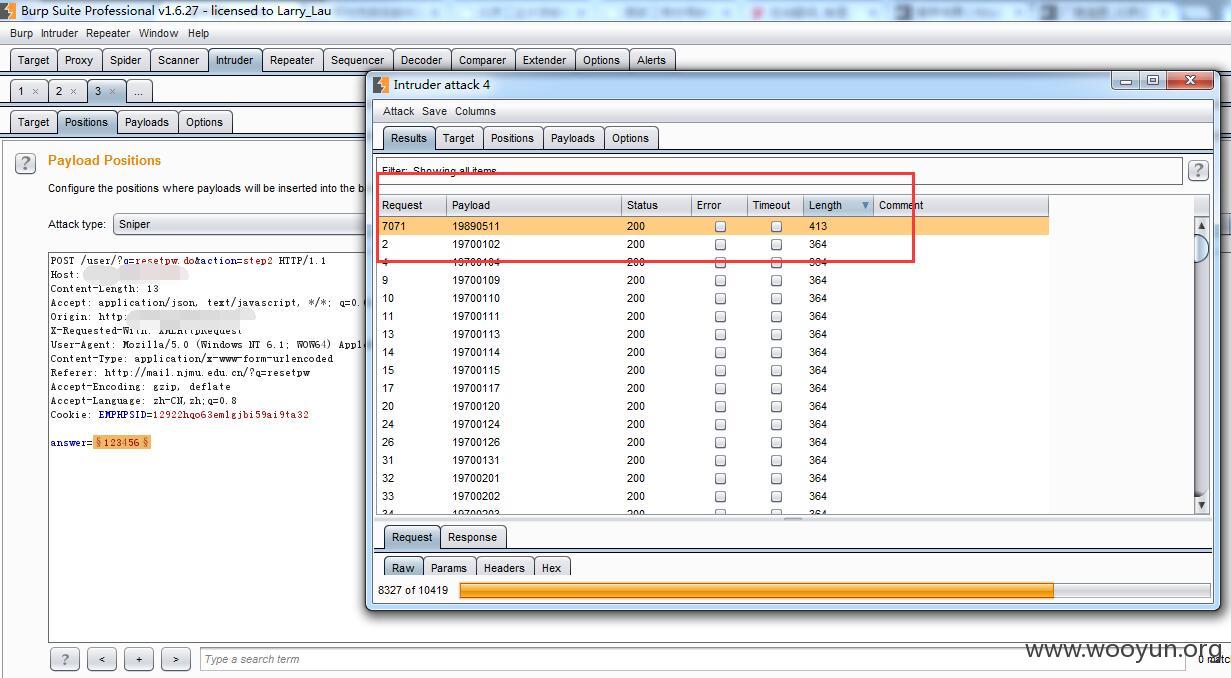The width and height of the screenshot is (1231, 678).
Task: Open the Intruder attack filter help icon
Action: pos(1197,170)
